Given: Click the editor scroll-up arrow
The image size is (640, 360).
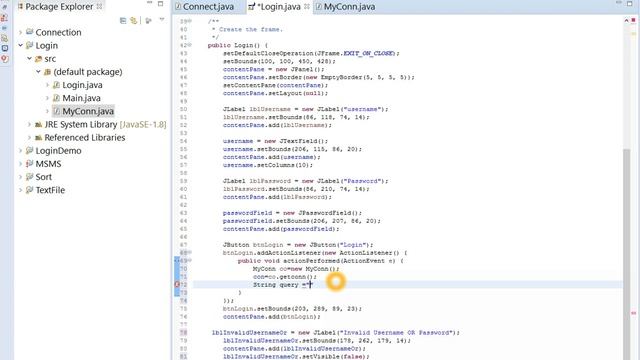Looking at the screenshot, I should tap(627, 20).
